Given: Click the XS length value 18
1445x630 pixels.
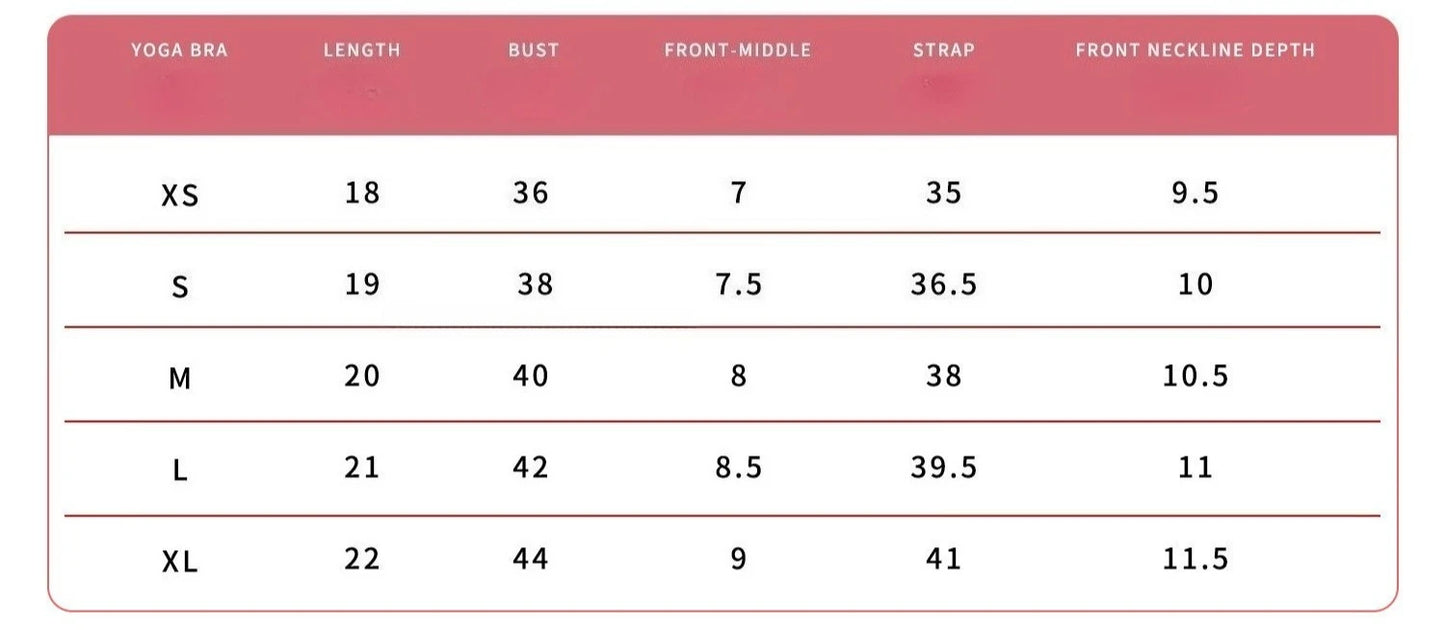Looking at the screenshot, I should click(362, 192).
